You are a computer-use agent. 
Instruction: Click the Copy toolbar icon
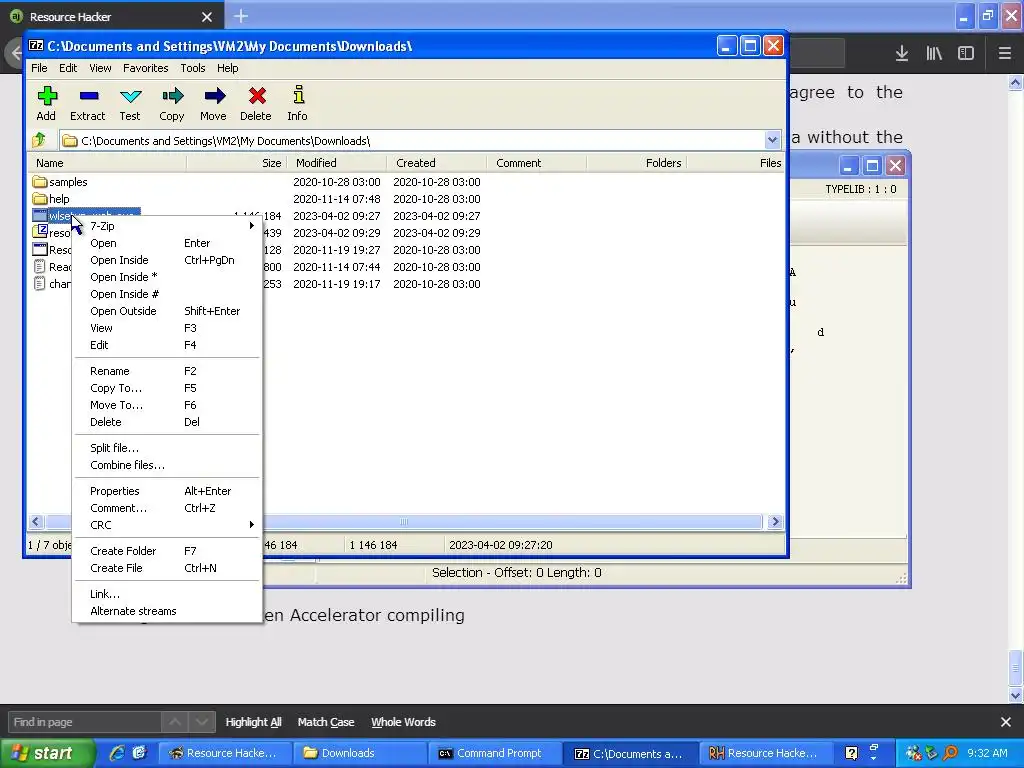click(x=172, y=96)
